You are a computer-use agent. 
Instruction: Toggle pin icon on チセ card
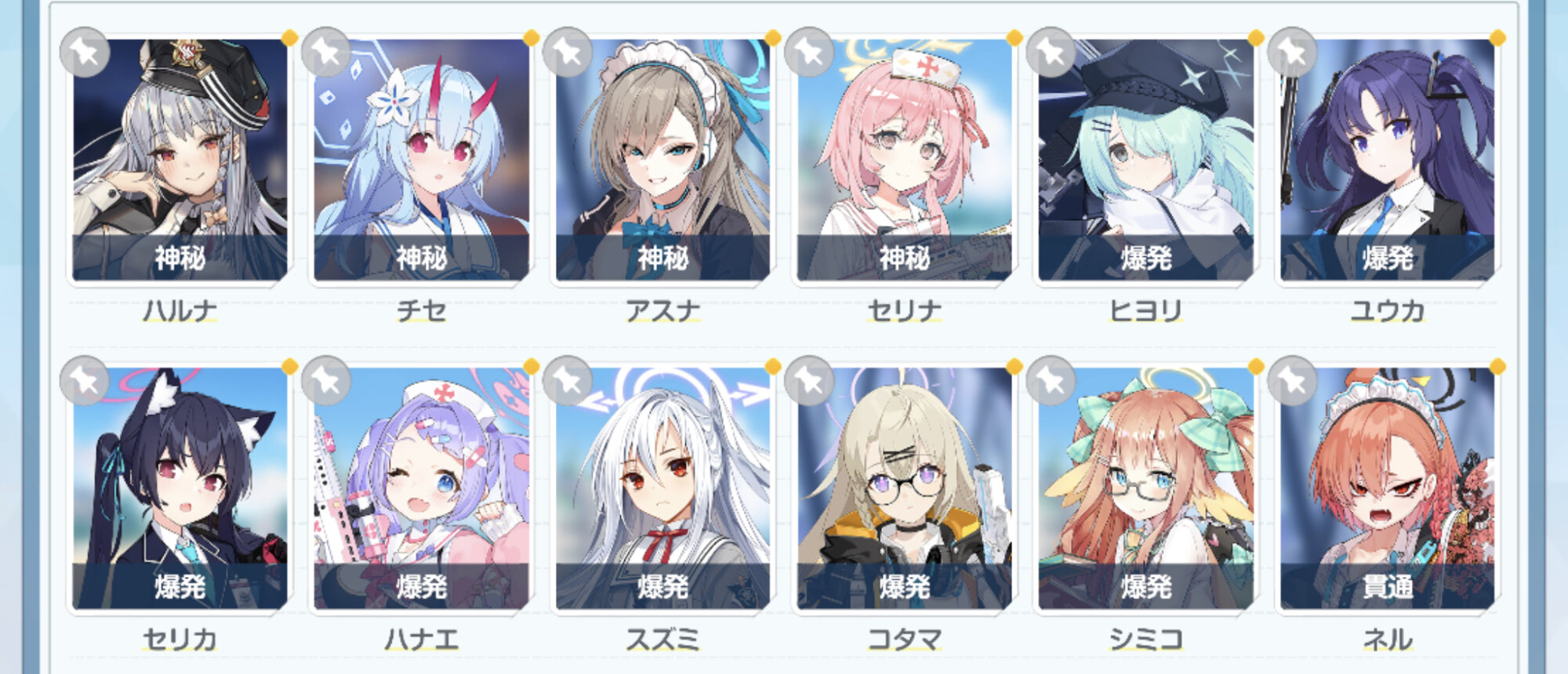point(326,53)
